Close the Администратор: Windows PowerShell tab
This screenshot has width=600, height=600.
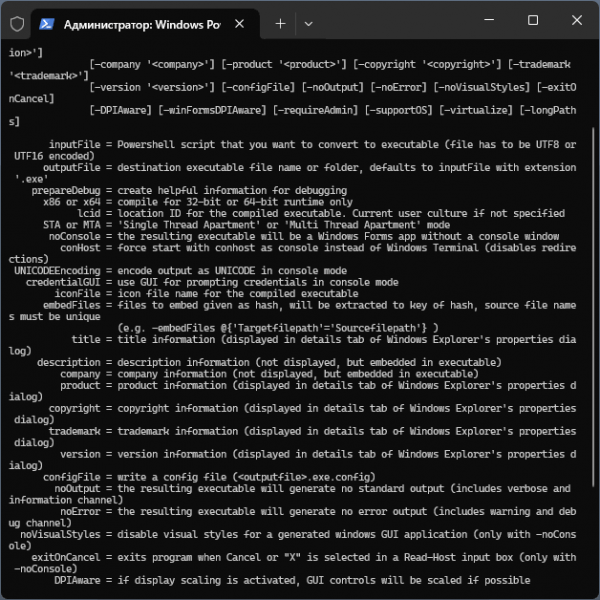240,24
